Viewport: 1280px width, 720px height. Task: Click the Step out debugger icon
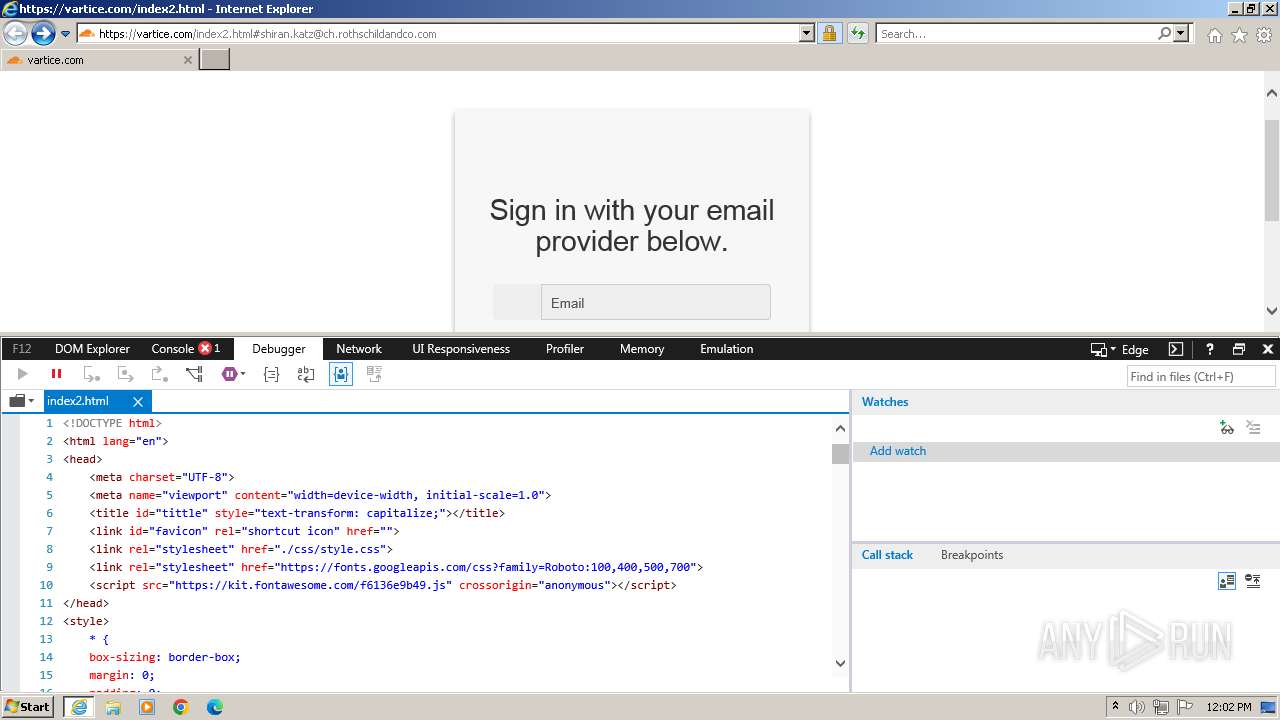(159, 374)
